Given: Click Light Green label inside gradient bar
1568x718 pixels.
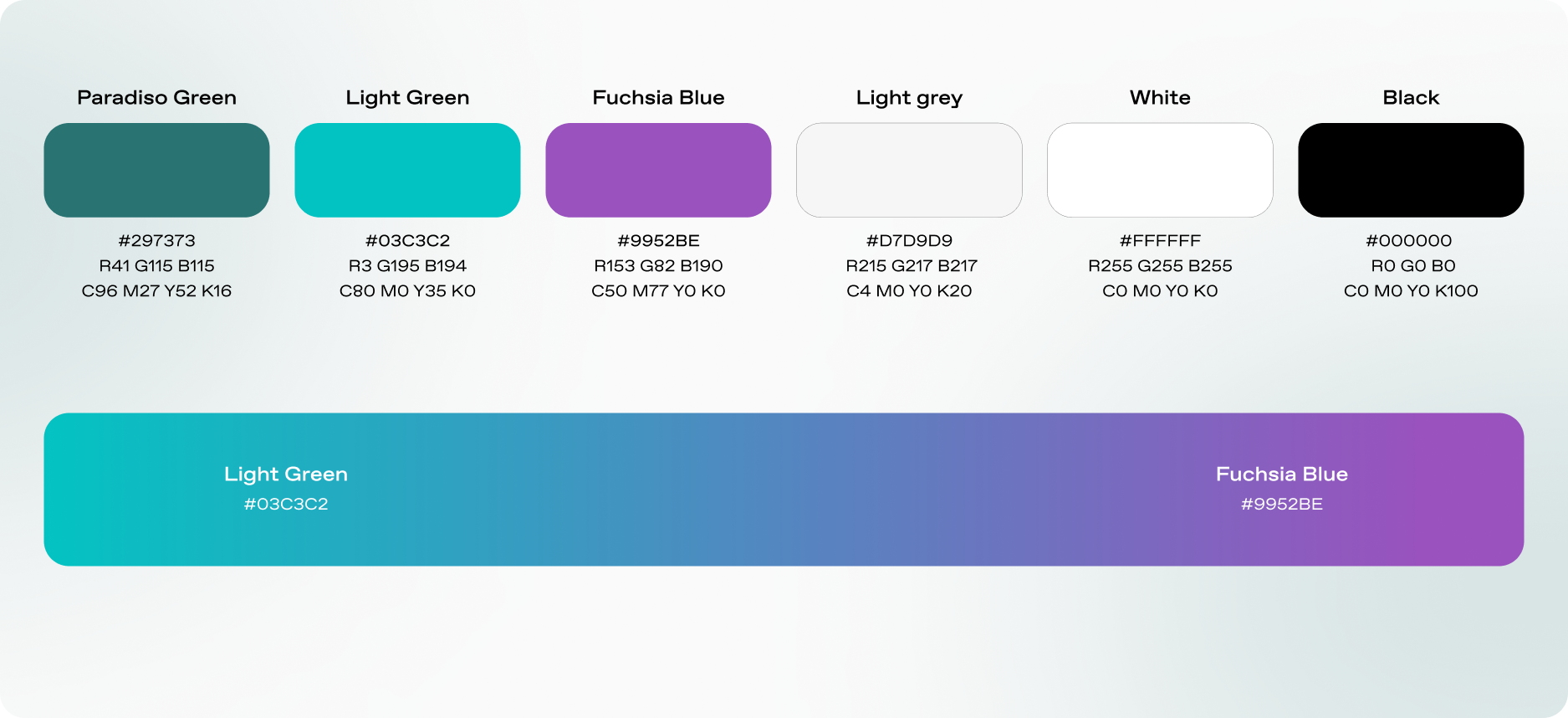Looking at the screenshot, I should (x=286, y=474).
